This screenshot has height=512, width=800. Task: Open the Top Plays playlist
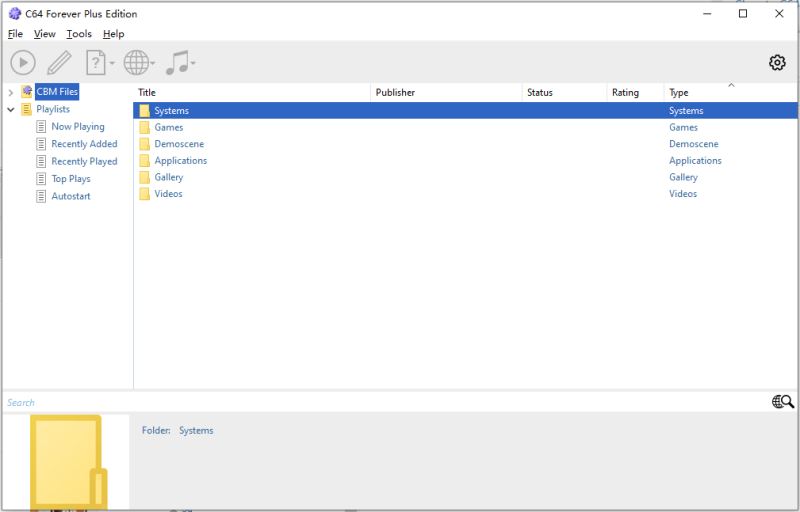[x=71, y=178]
